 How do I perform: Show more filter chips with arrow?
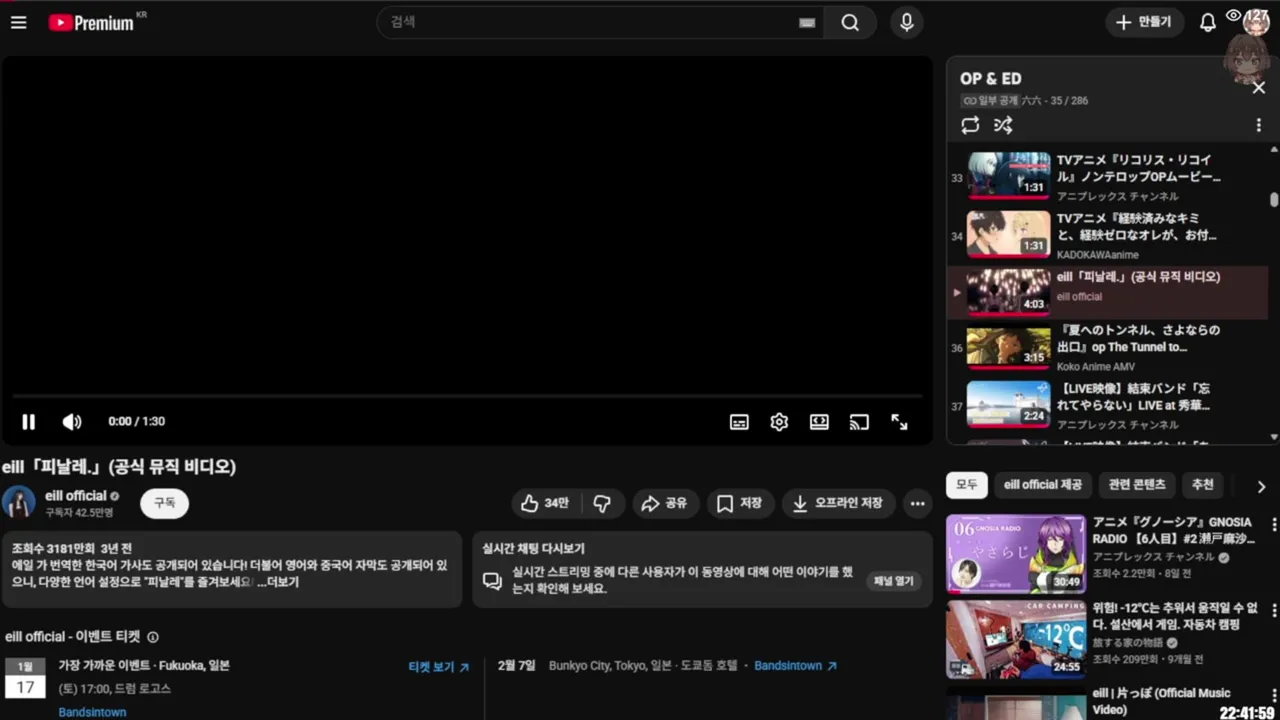tap(1261, 487)
